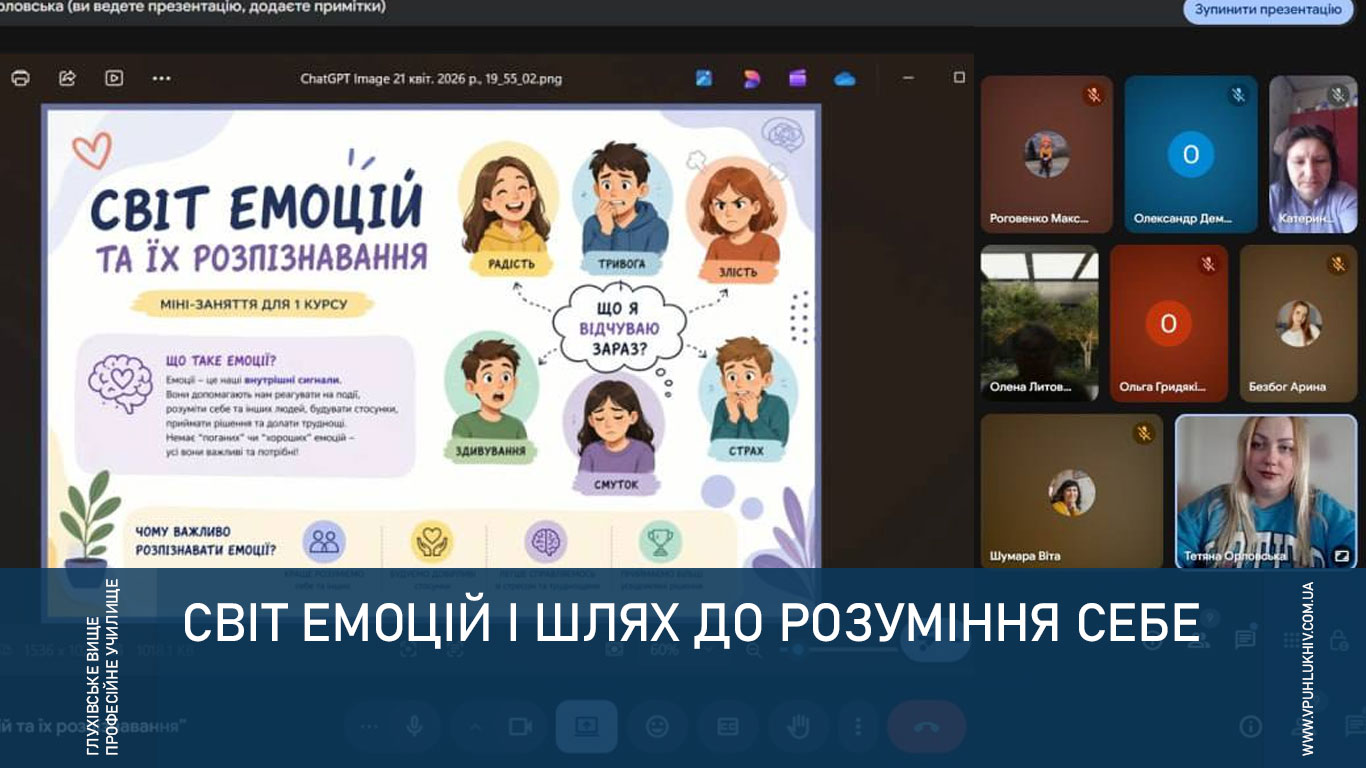
Task: Click the Зупинити презентацію button
Action: tap(1267, 10)
